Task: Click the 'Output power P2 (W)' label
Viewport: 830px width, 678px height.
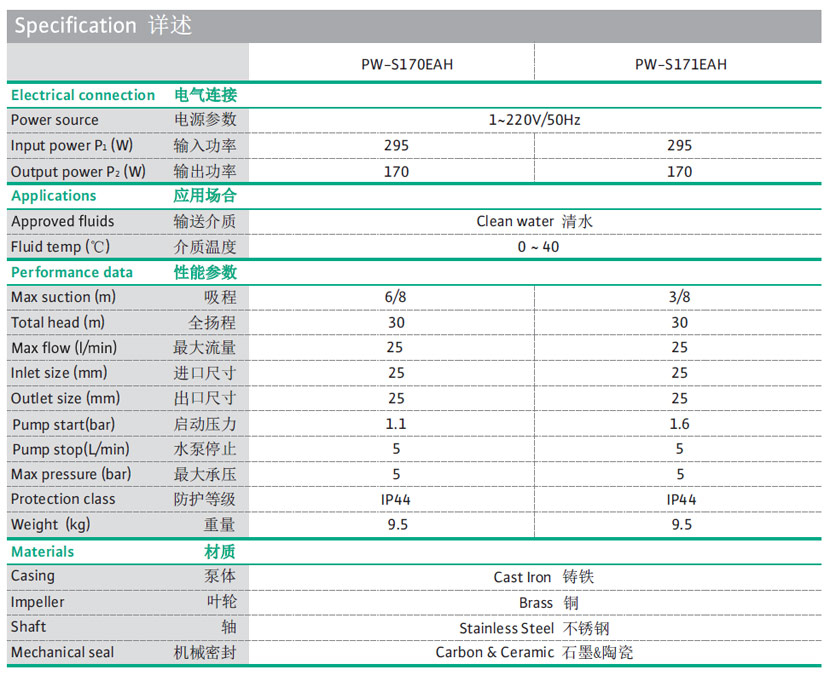Action: (78, 172)
